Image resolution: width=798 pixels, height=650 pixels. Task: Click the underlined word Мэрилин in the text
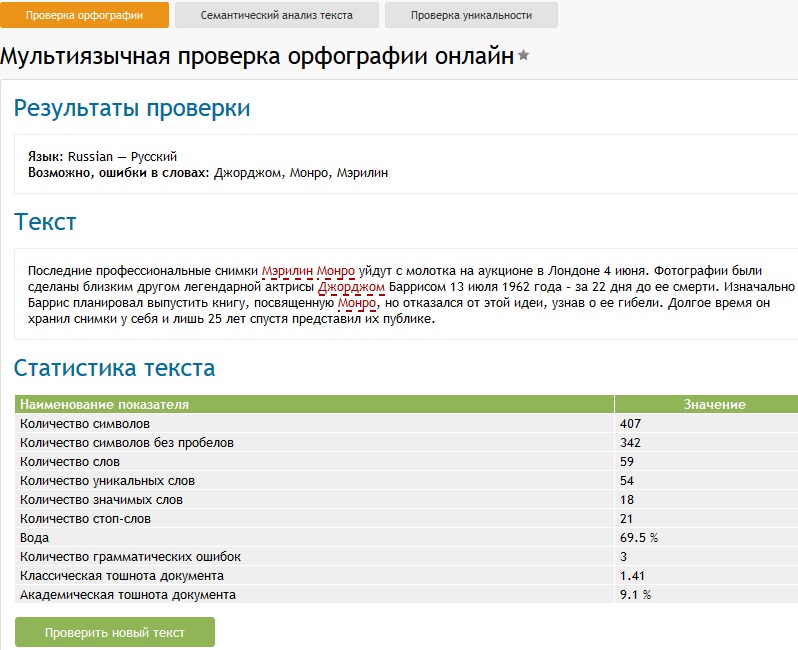click(x=287, y=271)
